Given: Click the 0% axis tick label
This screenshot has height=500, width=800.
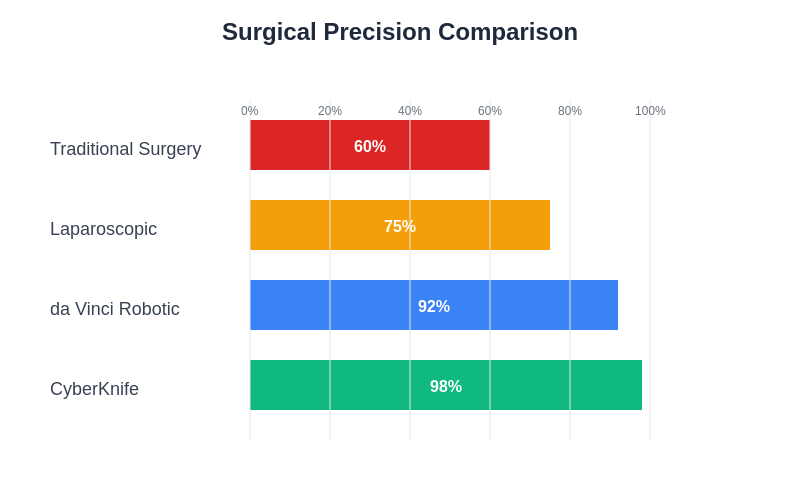Looking at the screenshot, I should tap(250, 111).
